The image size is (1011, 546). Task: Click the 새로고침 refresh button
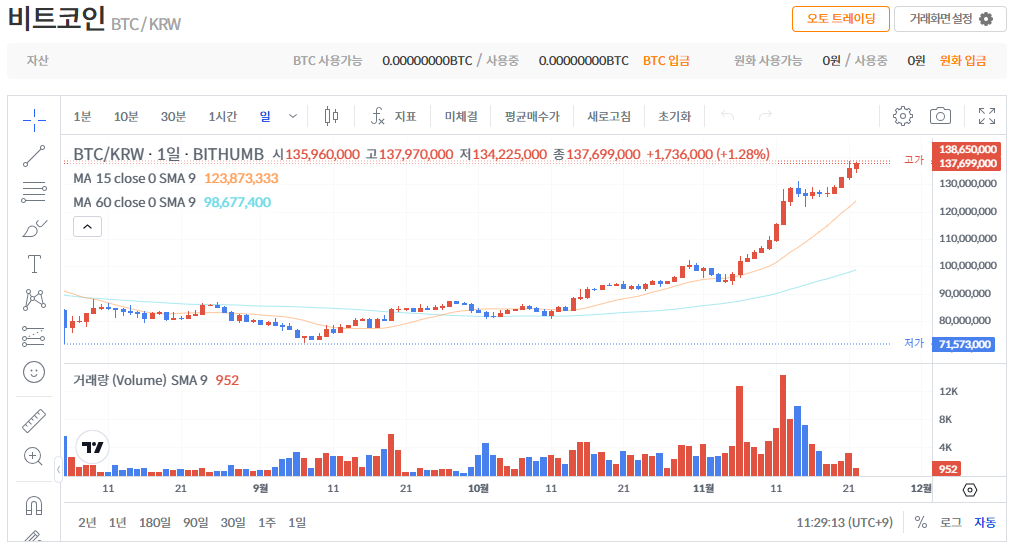[609, 116]
